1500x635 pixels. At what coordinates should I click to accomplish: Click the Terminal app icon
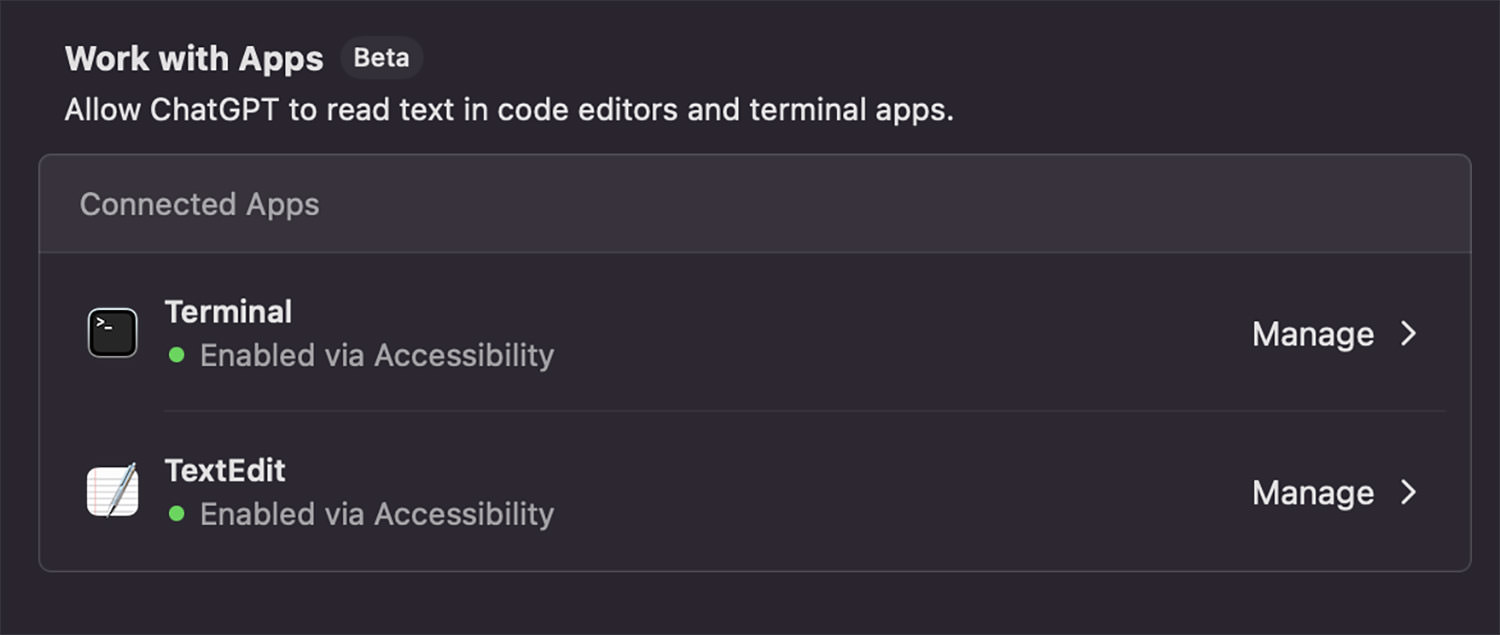tap(112, 333)
